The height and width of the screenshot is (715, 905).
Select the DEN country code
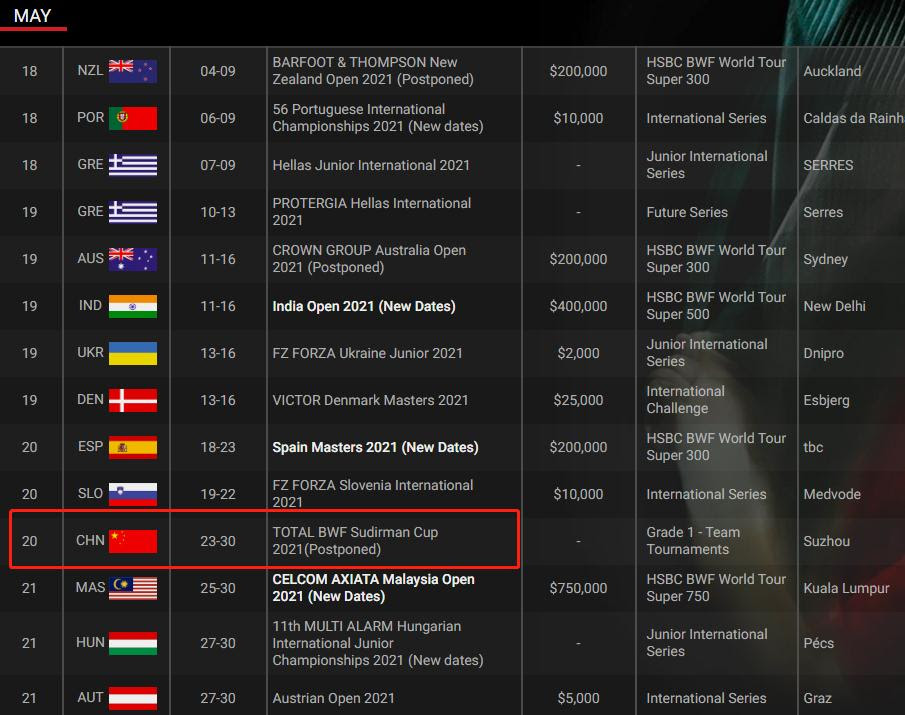(x=90, y=399)
